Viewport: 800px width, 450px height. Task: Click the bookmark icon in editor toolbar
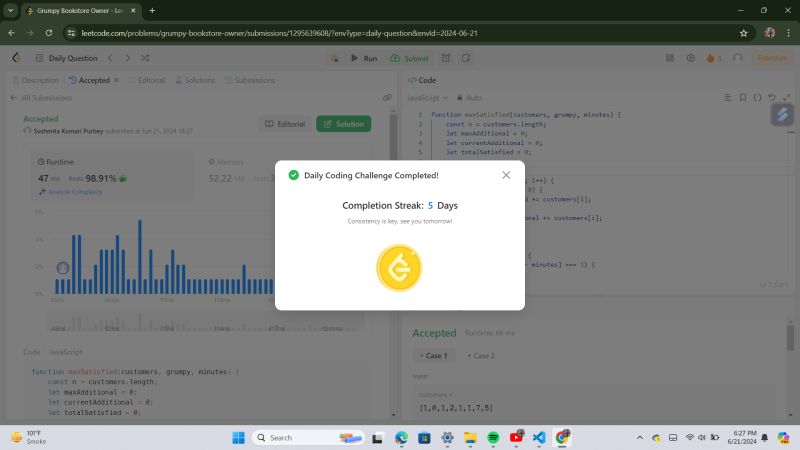coord(743,97)
